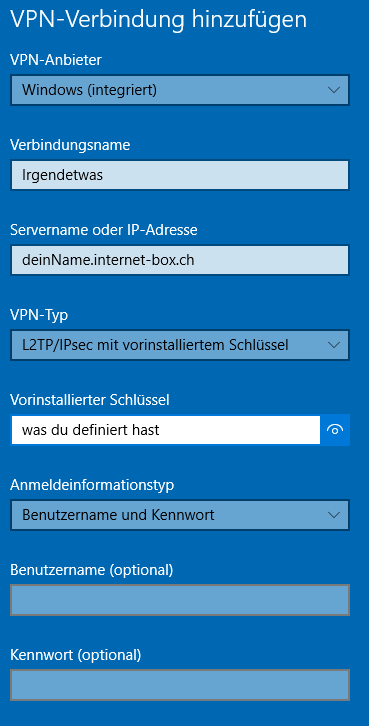Open the VPN-Anbieter dropdown
369x726 pixels.
pyautogui.click(x=180, y=90)
